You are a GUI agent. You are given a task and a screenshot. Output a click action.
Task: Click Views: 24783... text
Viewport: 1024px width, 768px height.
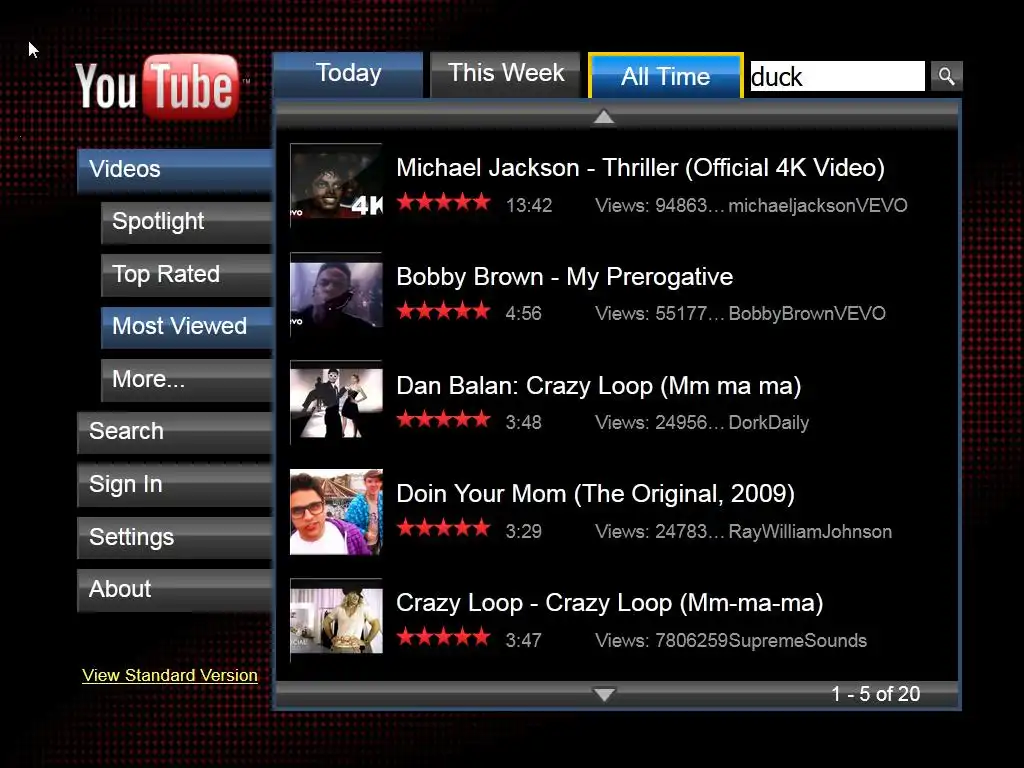pos(660,532)
